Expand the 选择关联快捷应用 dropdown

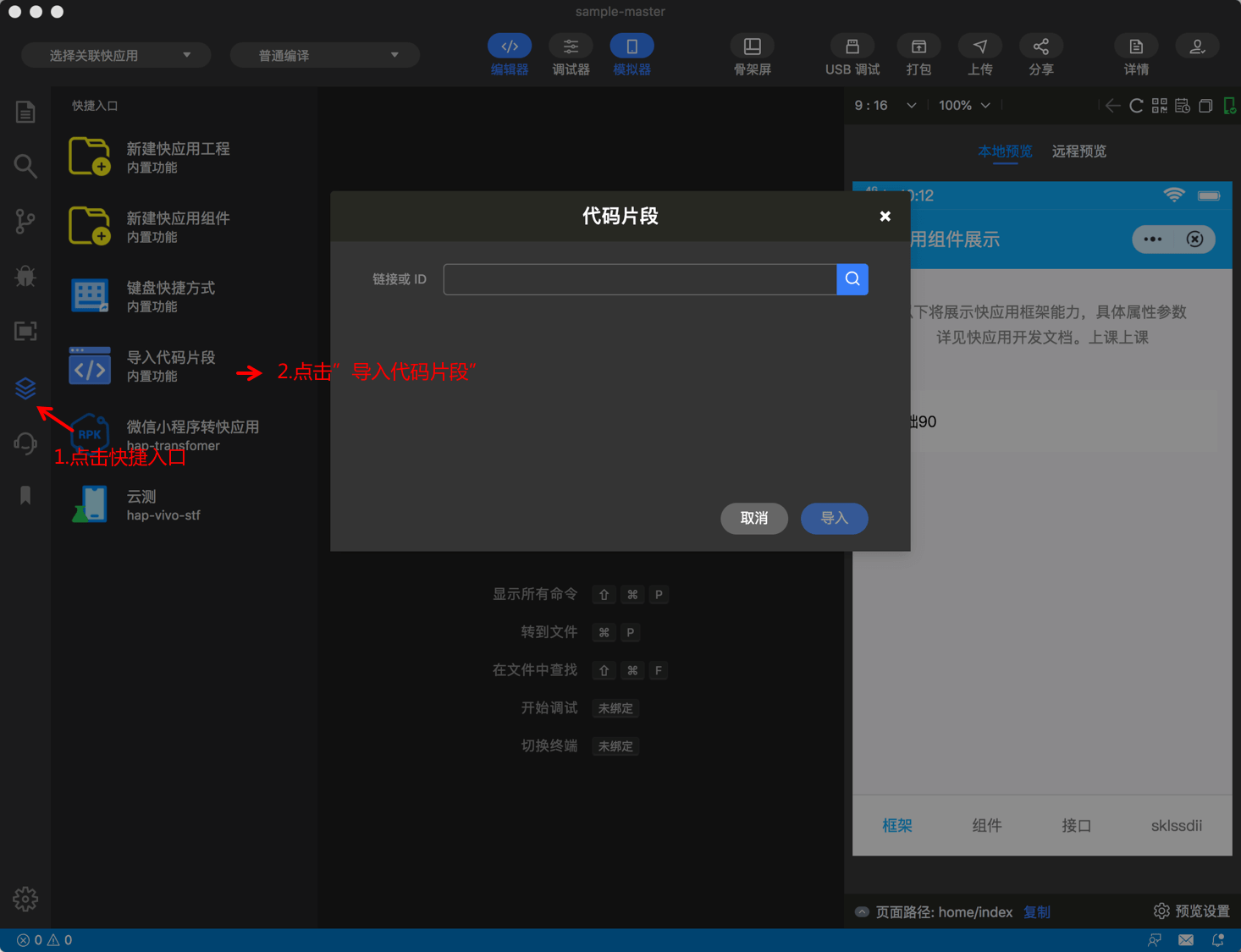[116, 54]
